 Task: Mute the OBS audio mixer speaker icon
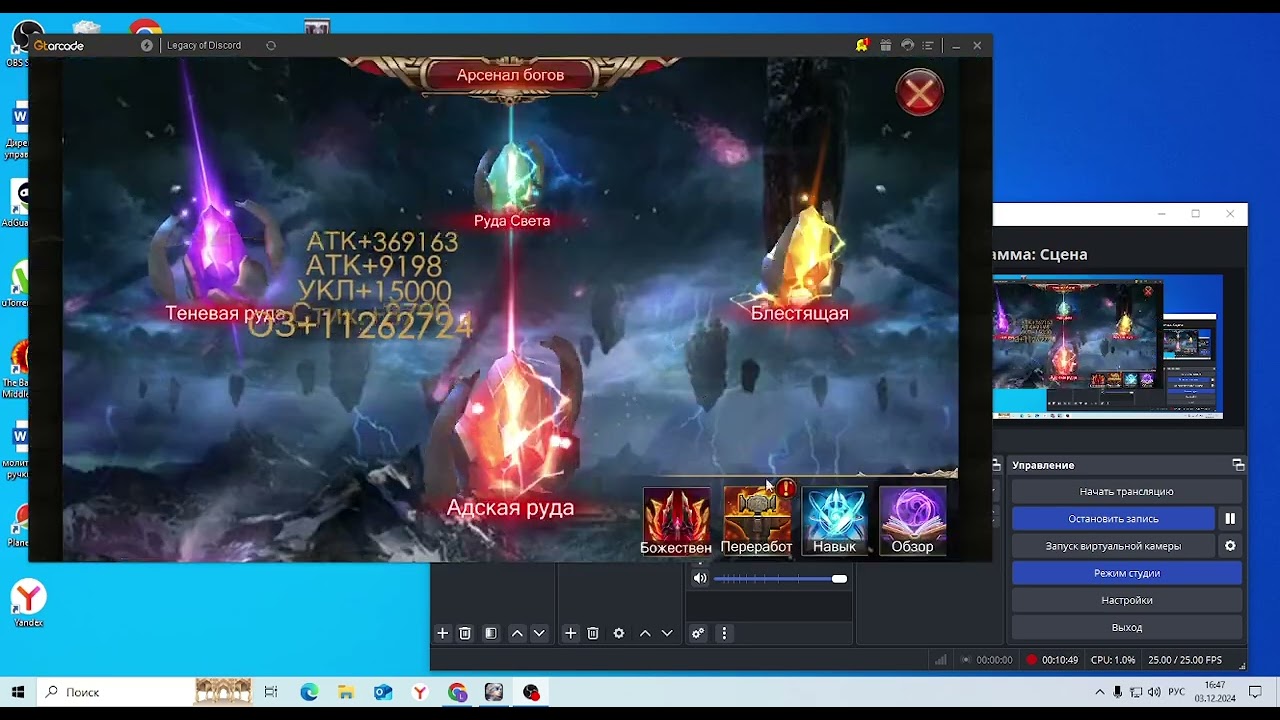pos(700,578)
